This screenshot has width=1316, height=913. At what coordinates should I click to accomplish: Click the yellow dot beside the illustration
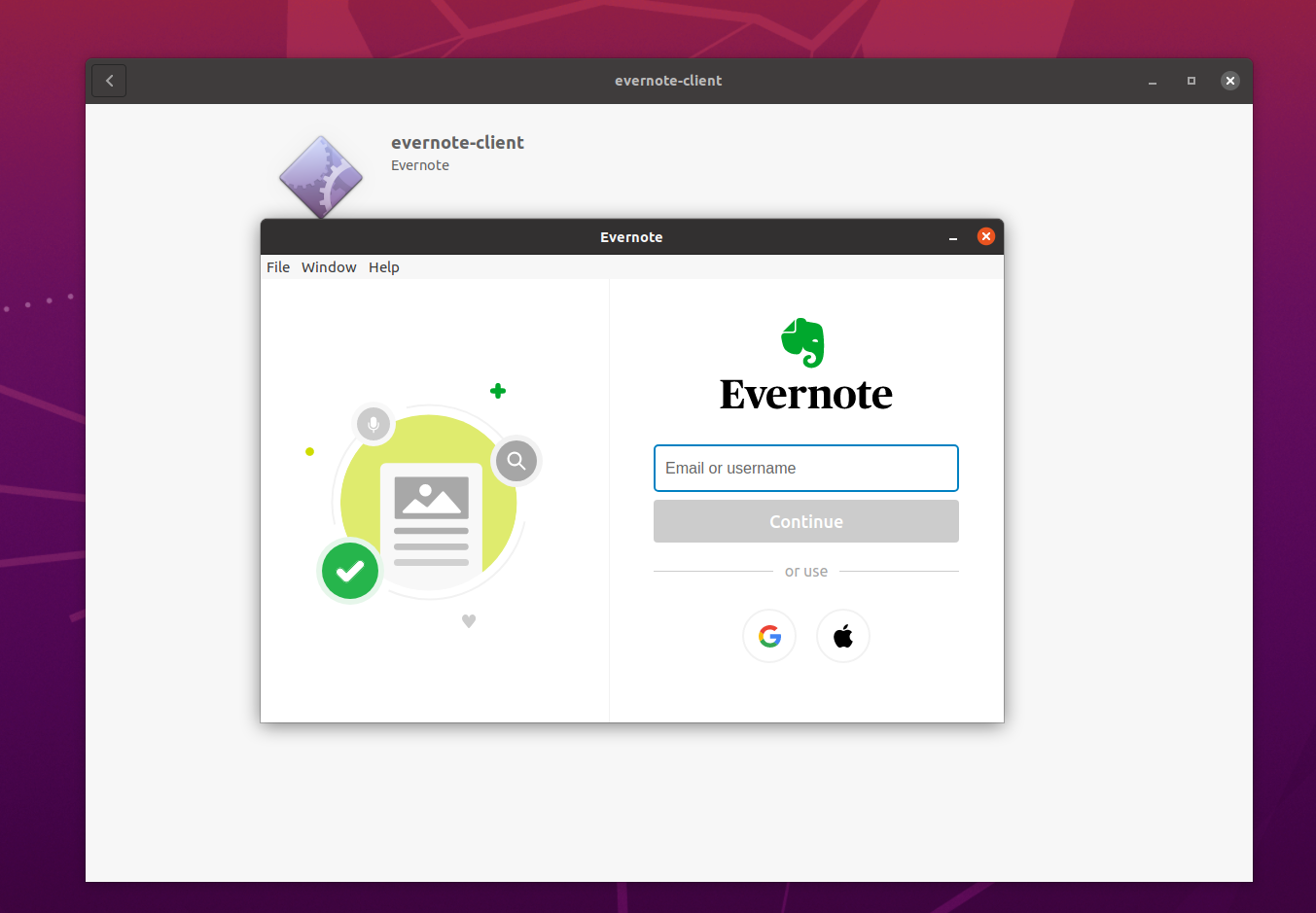pos(309,451)
